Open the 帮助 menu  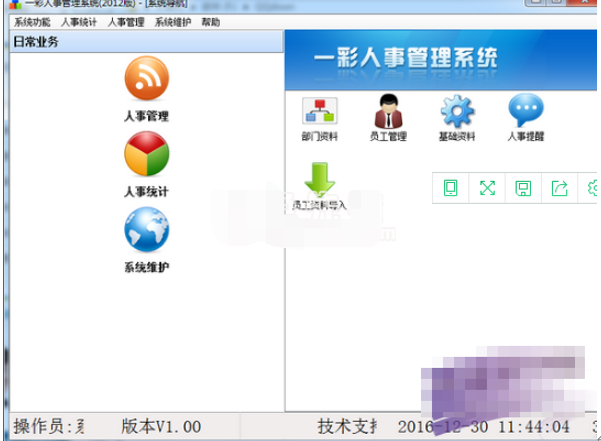coord(211,22)
